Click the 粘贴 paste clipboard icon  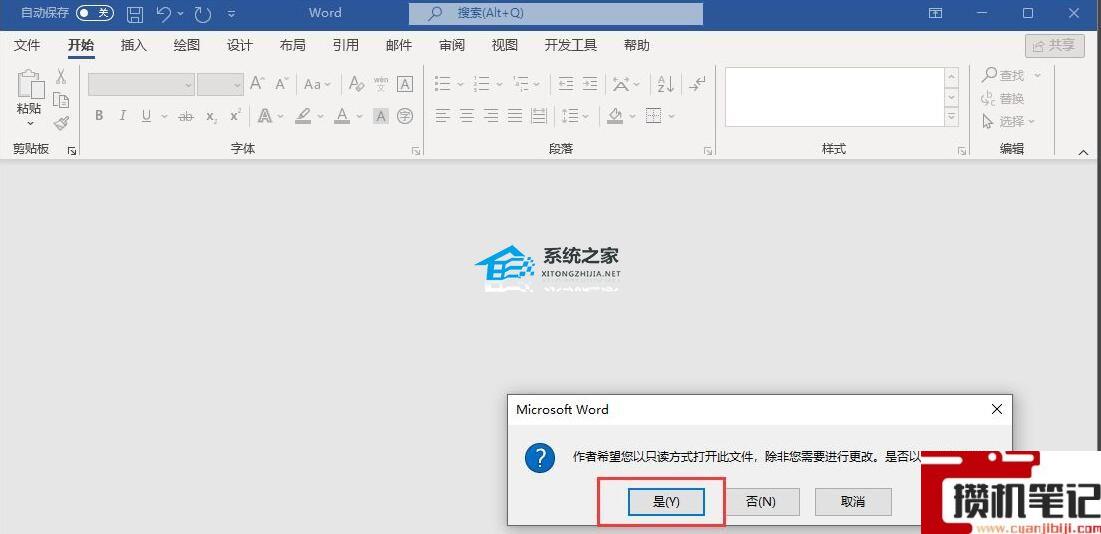(30, 84)
